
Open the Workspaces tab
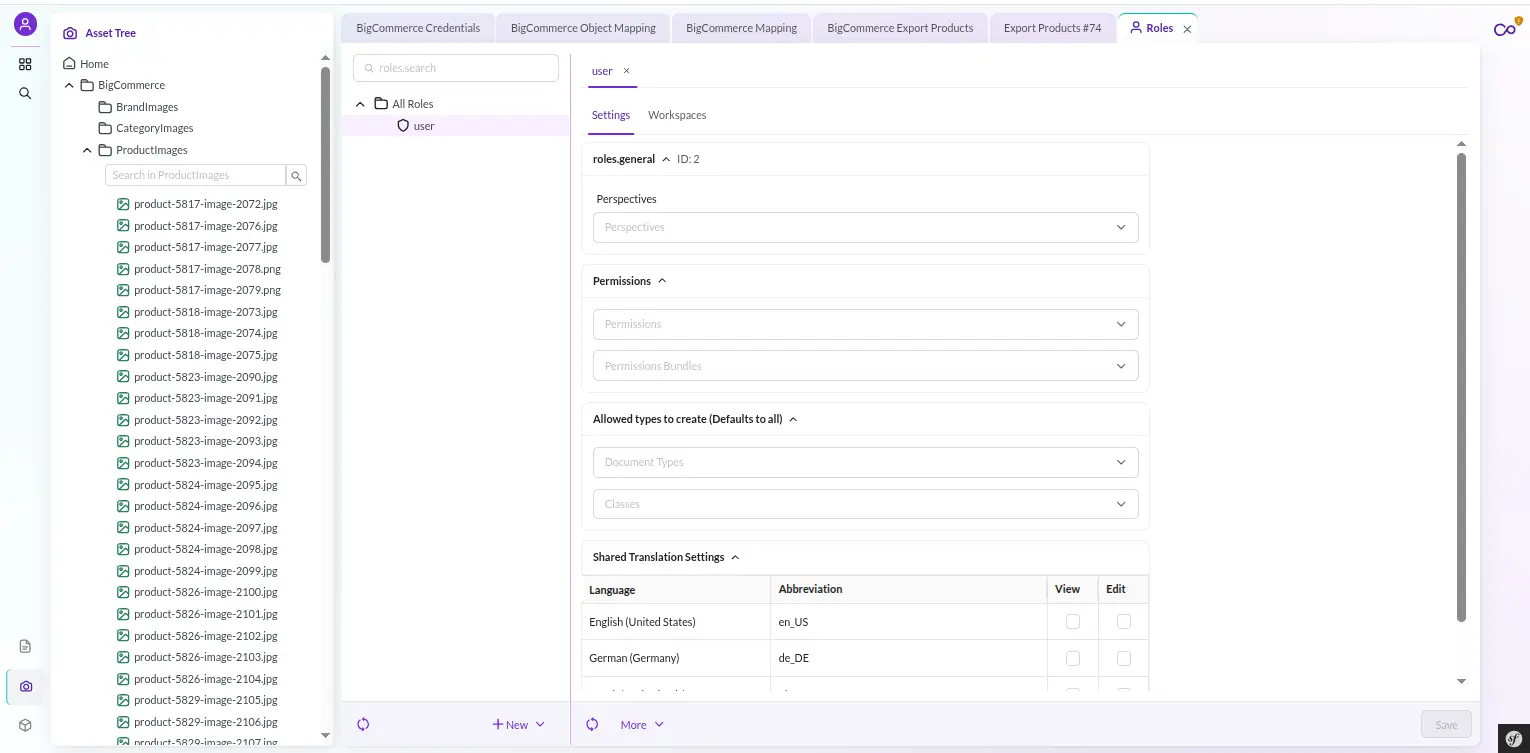[x=677, y=115]
